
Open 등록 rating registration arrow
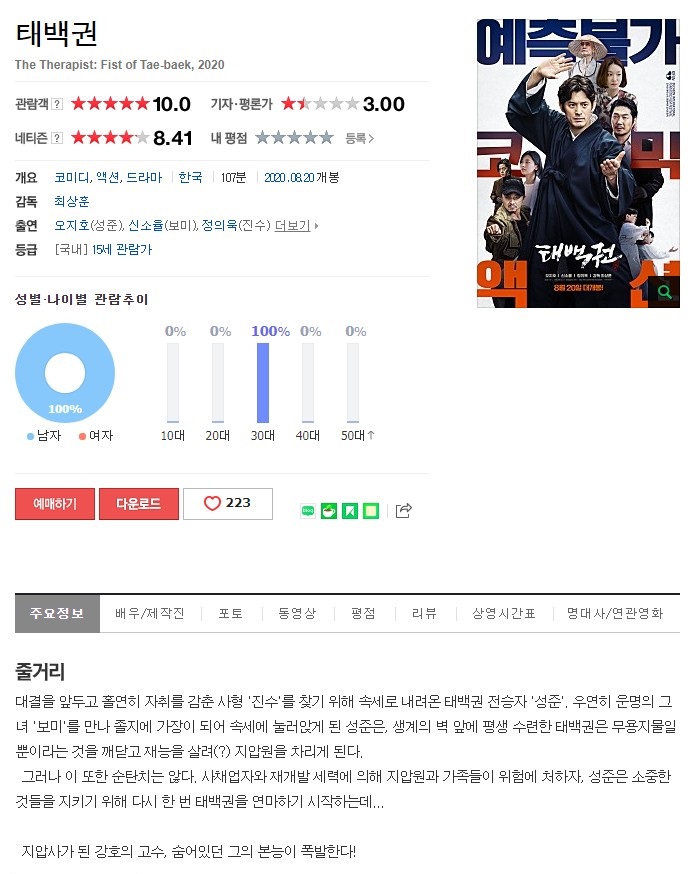[x=360, y=138]
